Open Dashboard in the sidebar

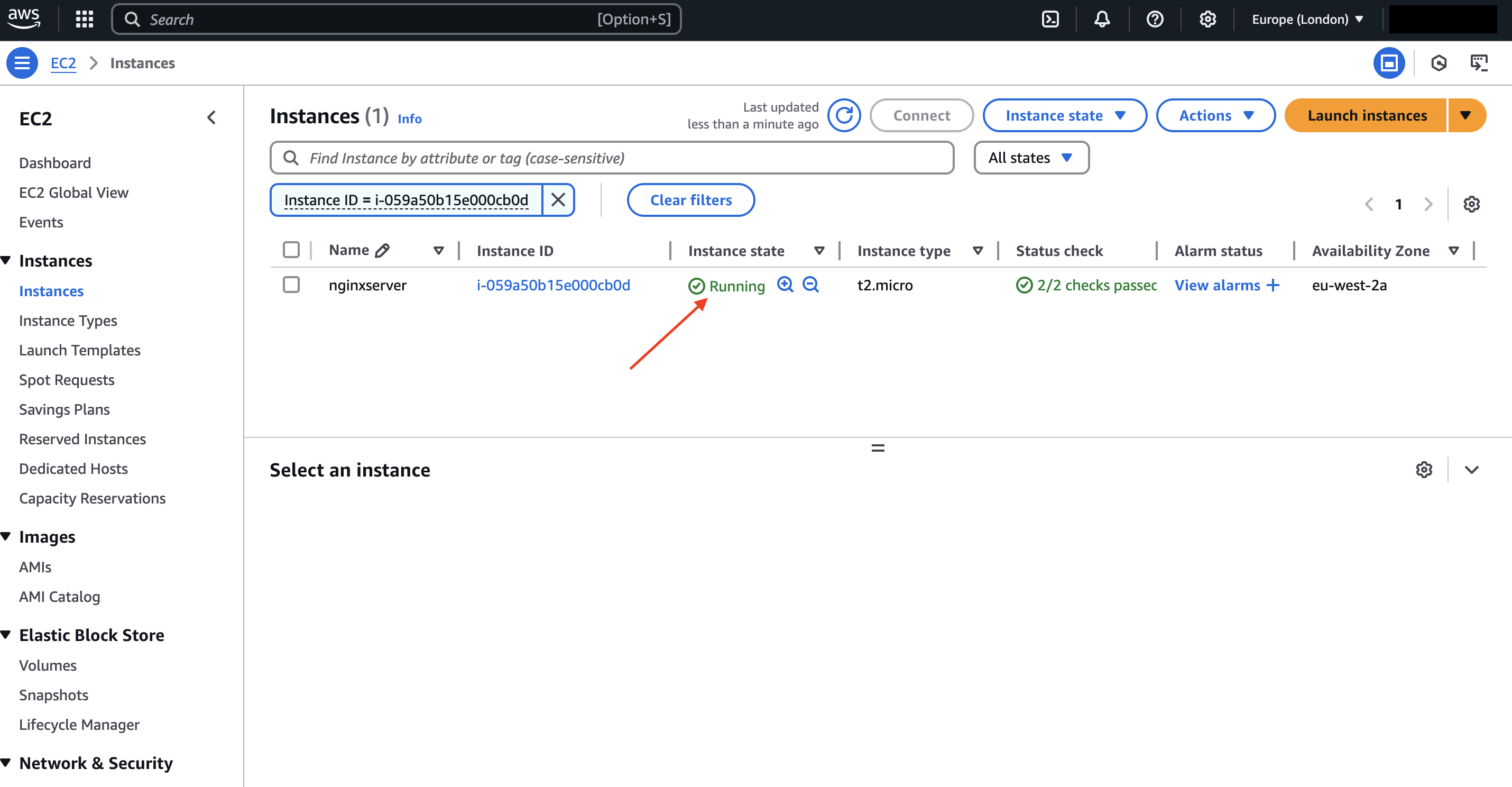[55, 163]
